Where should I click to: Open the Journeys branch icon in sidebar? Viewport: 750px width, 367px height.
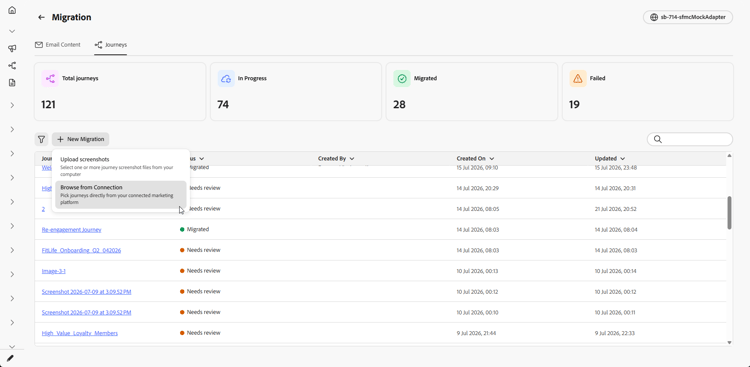tap(12, 66)
